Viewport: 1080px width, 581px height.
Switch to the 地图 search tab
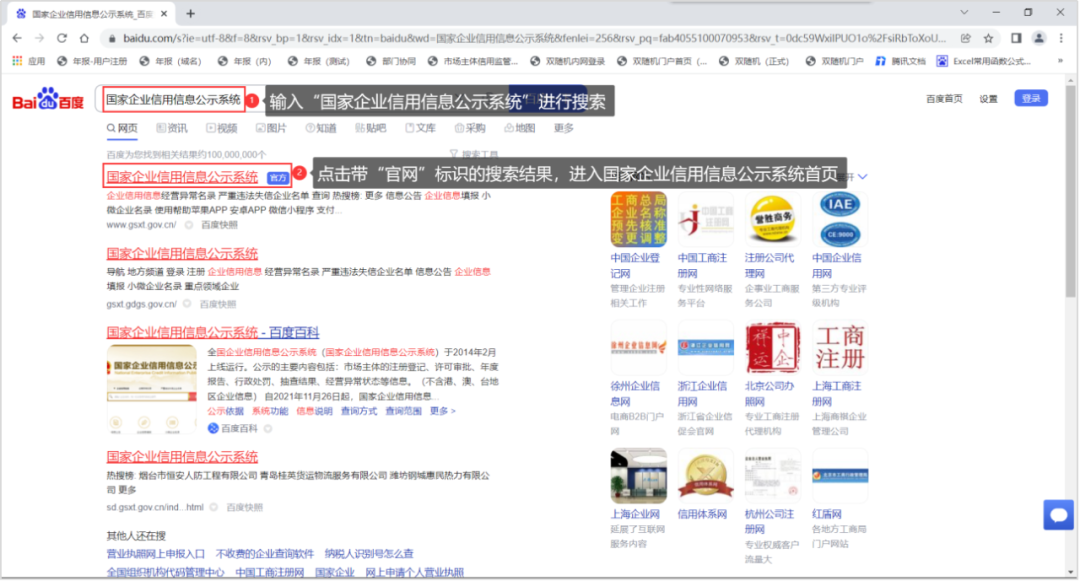click(519, 128)
